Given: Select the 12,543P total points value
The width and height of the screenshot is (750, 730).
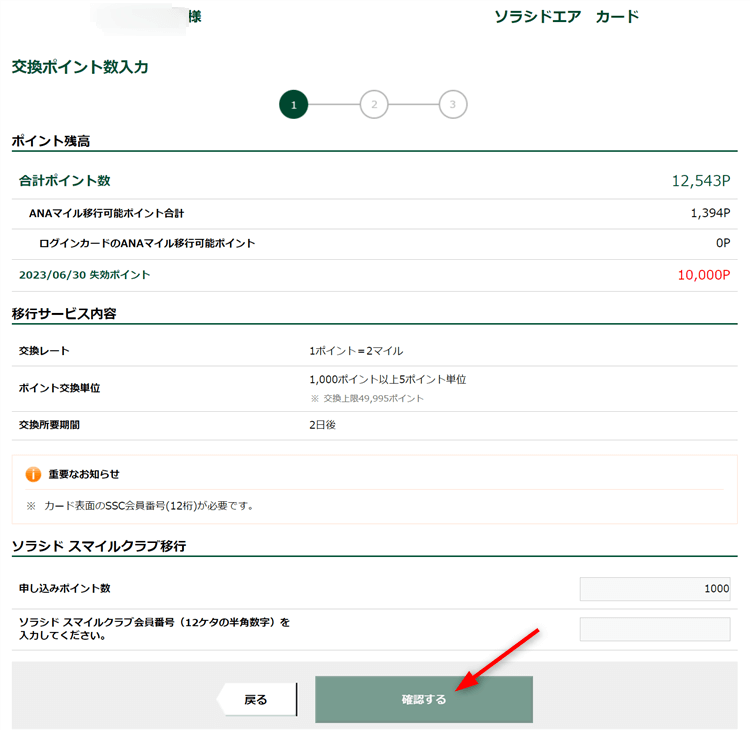Looking at the screenshot, I should coord(700,181).
